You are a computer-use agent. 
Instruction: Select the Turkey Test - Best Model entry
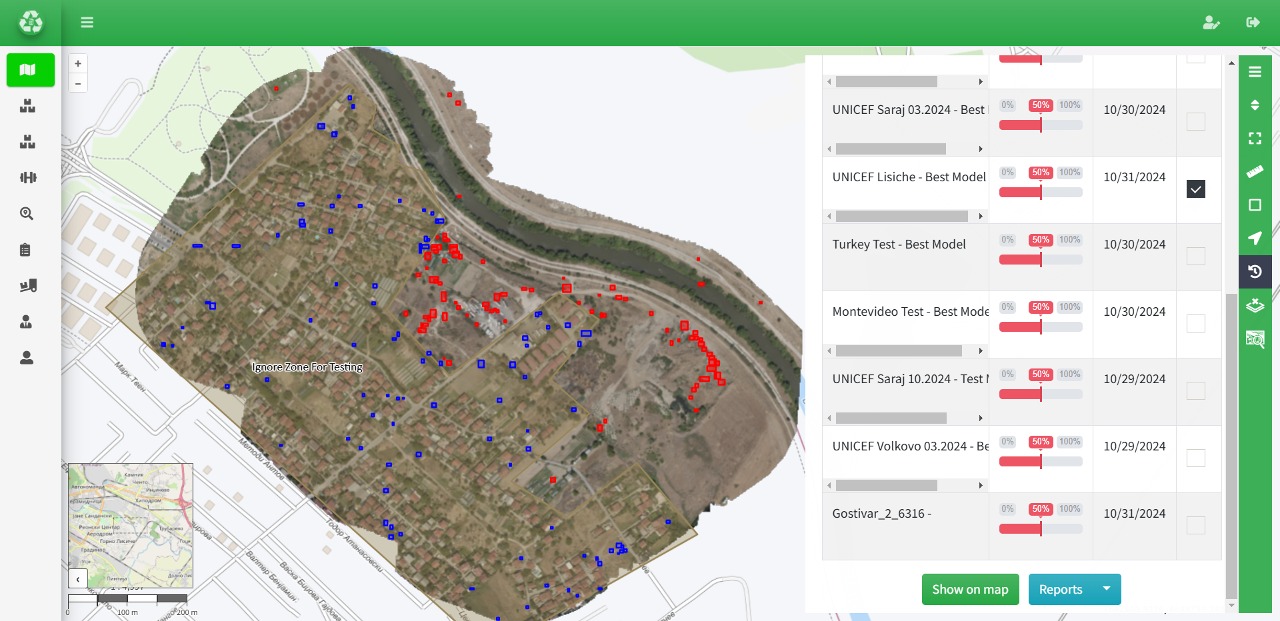[x=899, y=244]
